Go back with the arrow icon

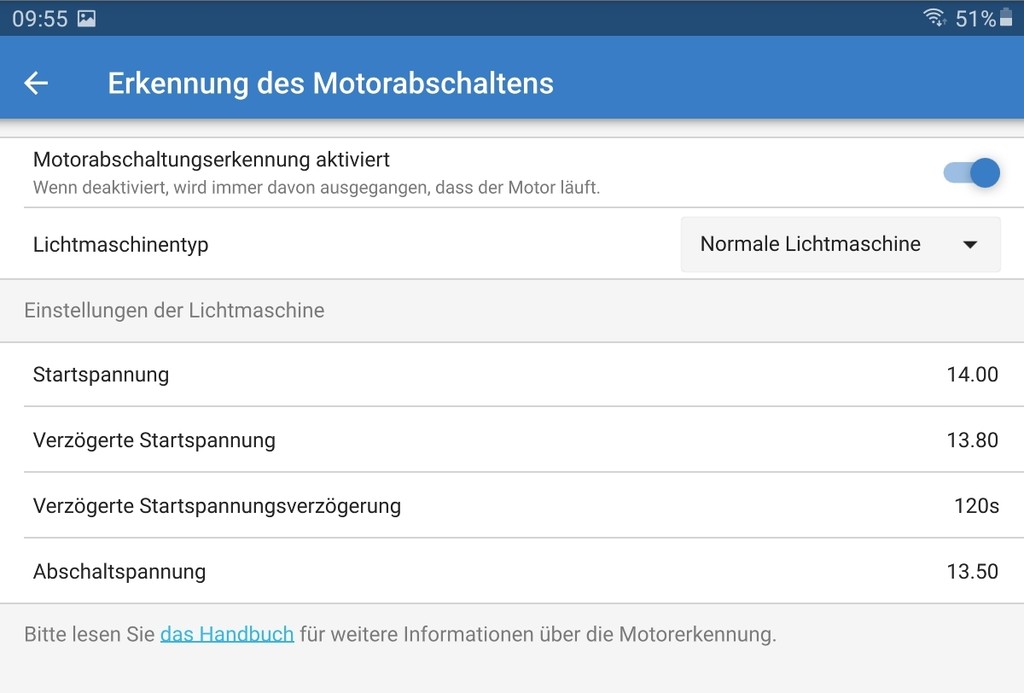pos(36,83)
